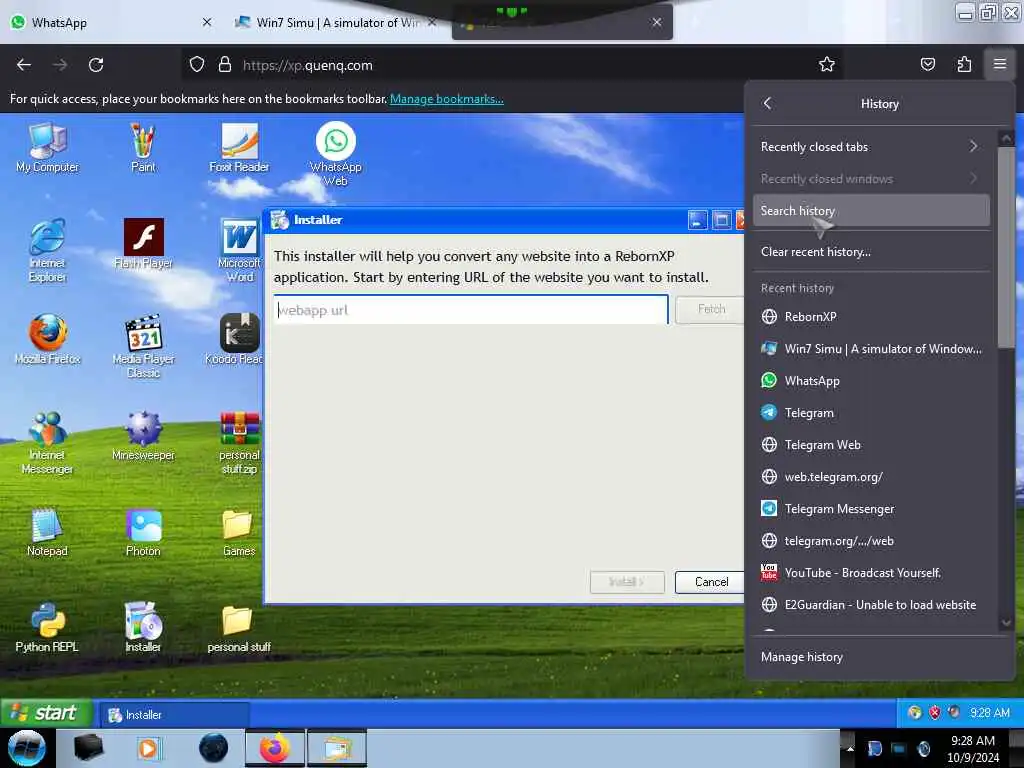Select Search history menu entry
This screenshot has height=768, width=1024.
pos(871,210)
